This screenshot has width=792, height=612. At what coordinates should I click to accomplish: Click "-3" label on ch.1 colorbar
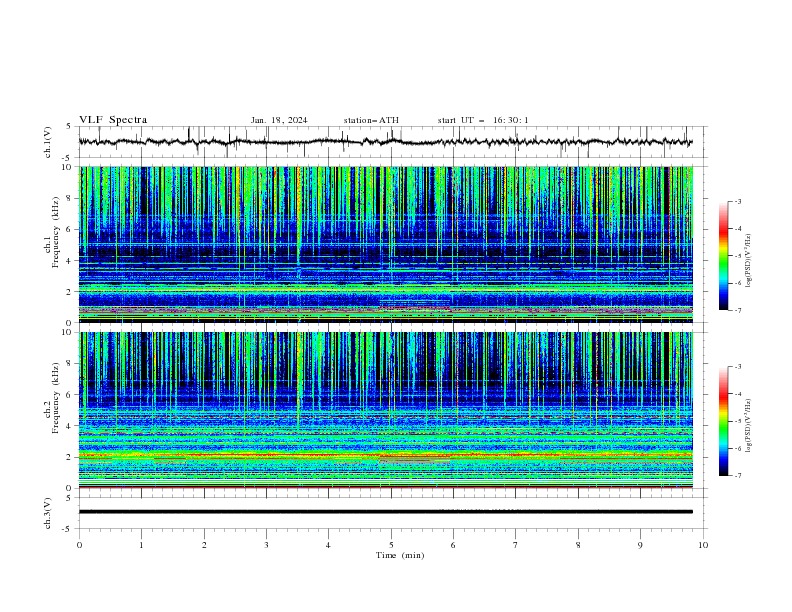(x=738, y=201)
